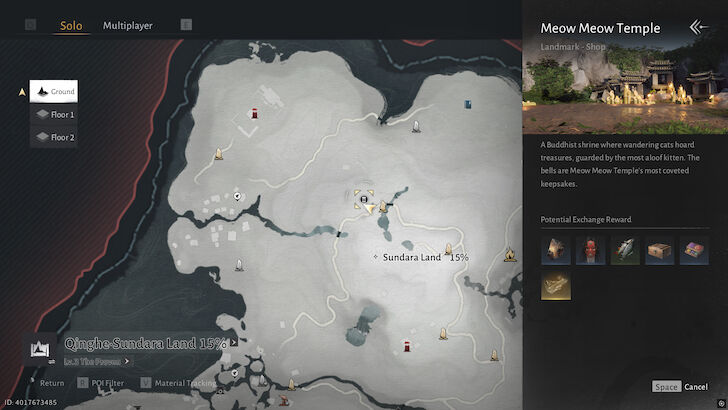The height and width of the screenshot is (410, 728).
Task: Switch to the Solo tab
Action: click(71, 26)
